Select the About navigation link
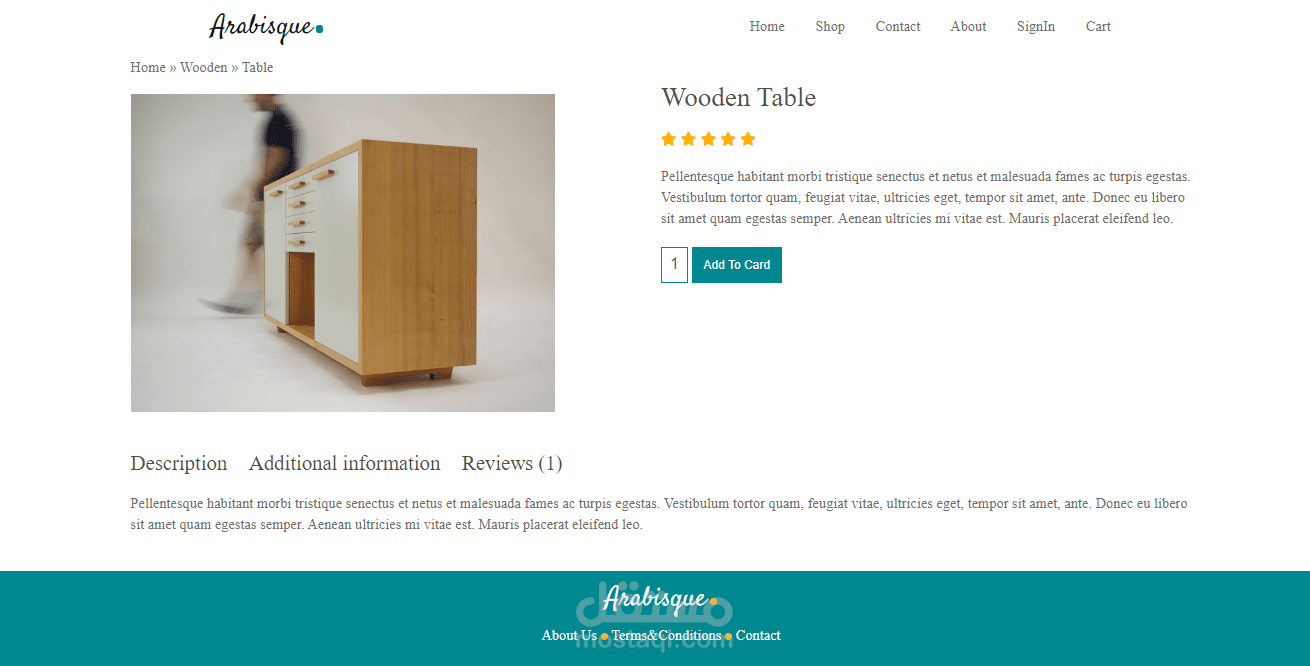1310x666 pixels. (968, 27)
